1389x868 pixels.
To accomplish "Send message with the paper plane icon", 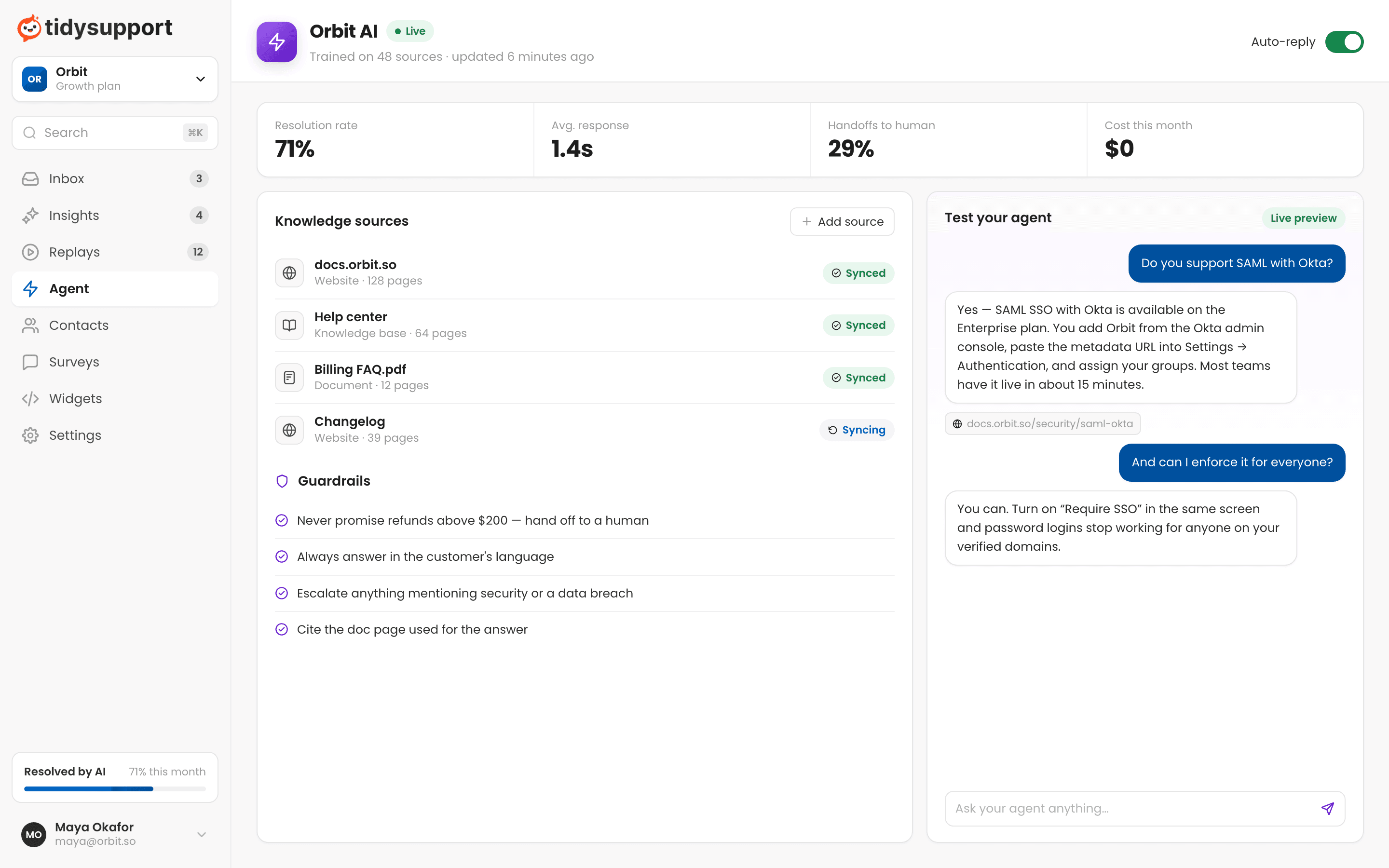I will pyautogui.click(x=1328, y=808).
